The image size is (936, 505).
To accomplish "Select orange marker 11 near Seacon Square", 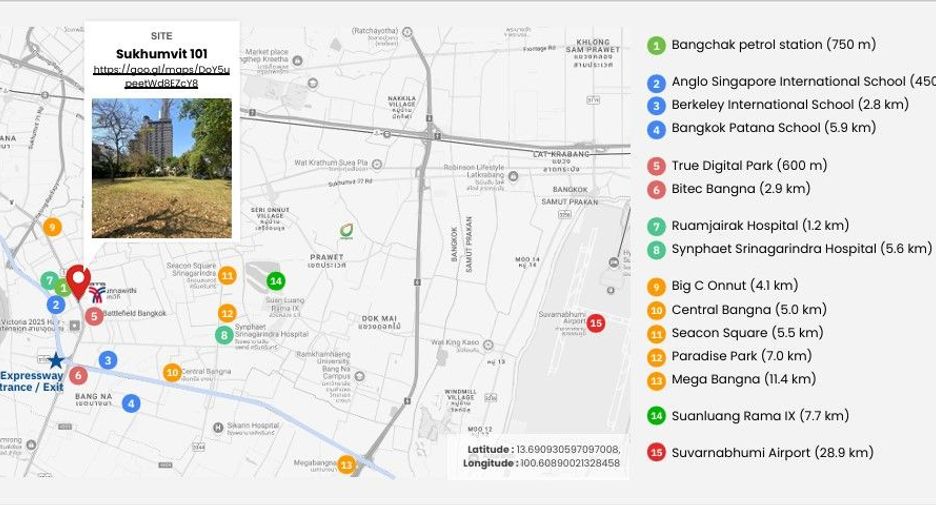I will point(227,275).
